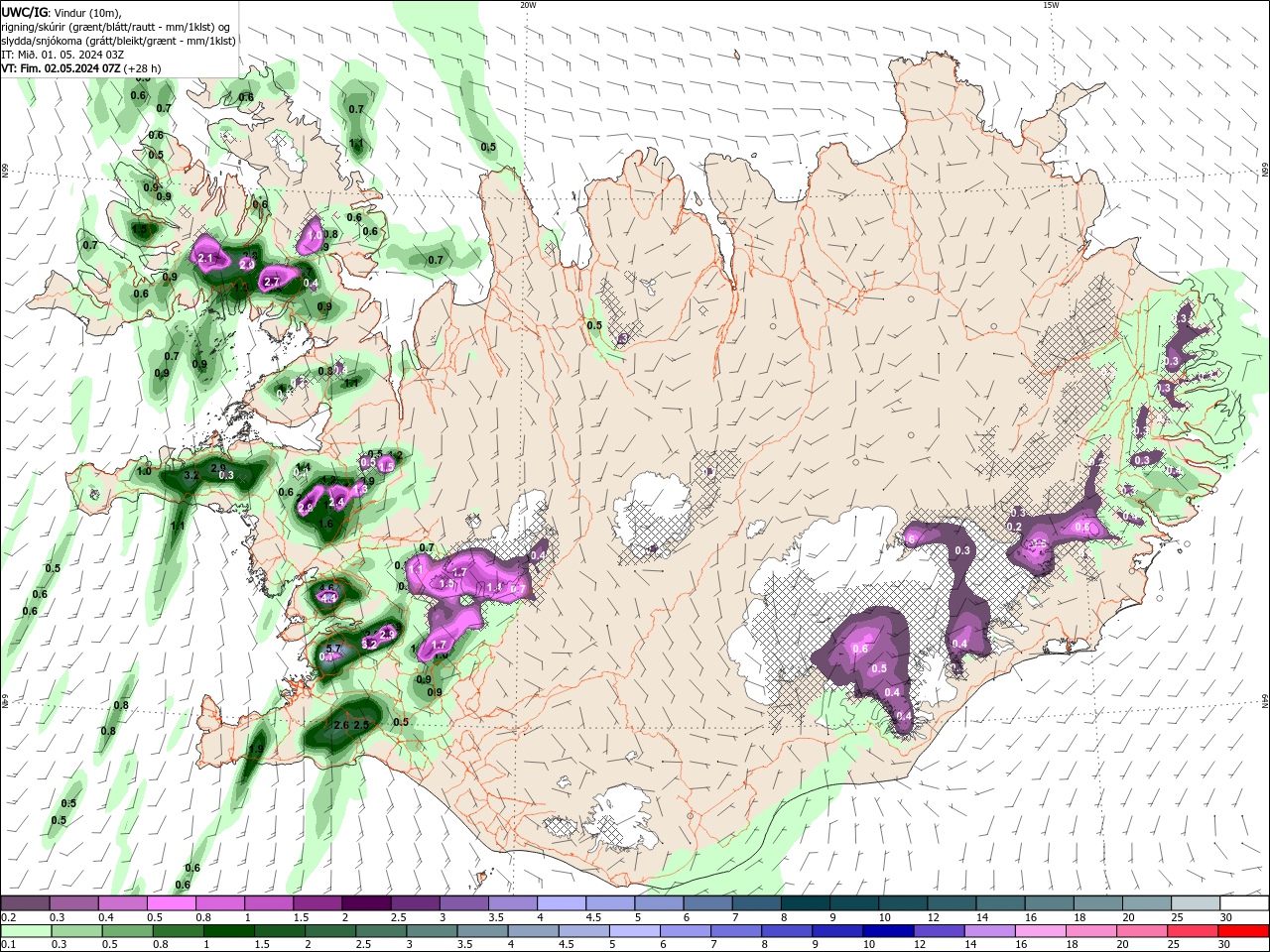Click the "rigning/skúrir" legend description line
1270x952 pixels.
(x=116, y=27)
